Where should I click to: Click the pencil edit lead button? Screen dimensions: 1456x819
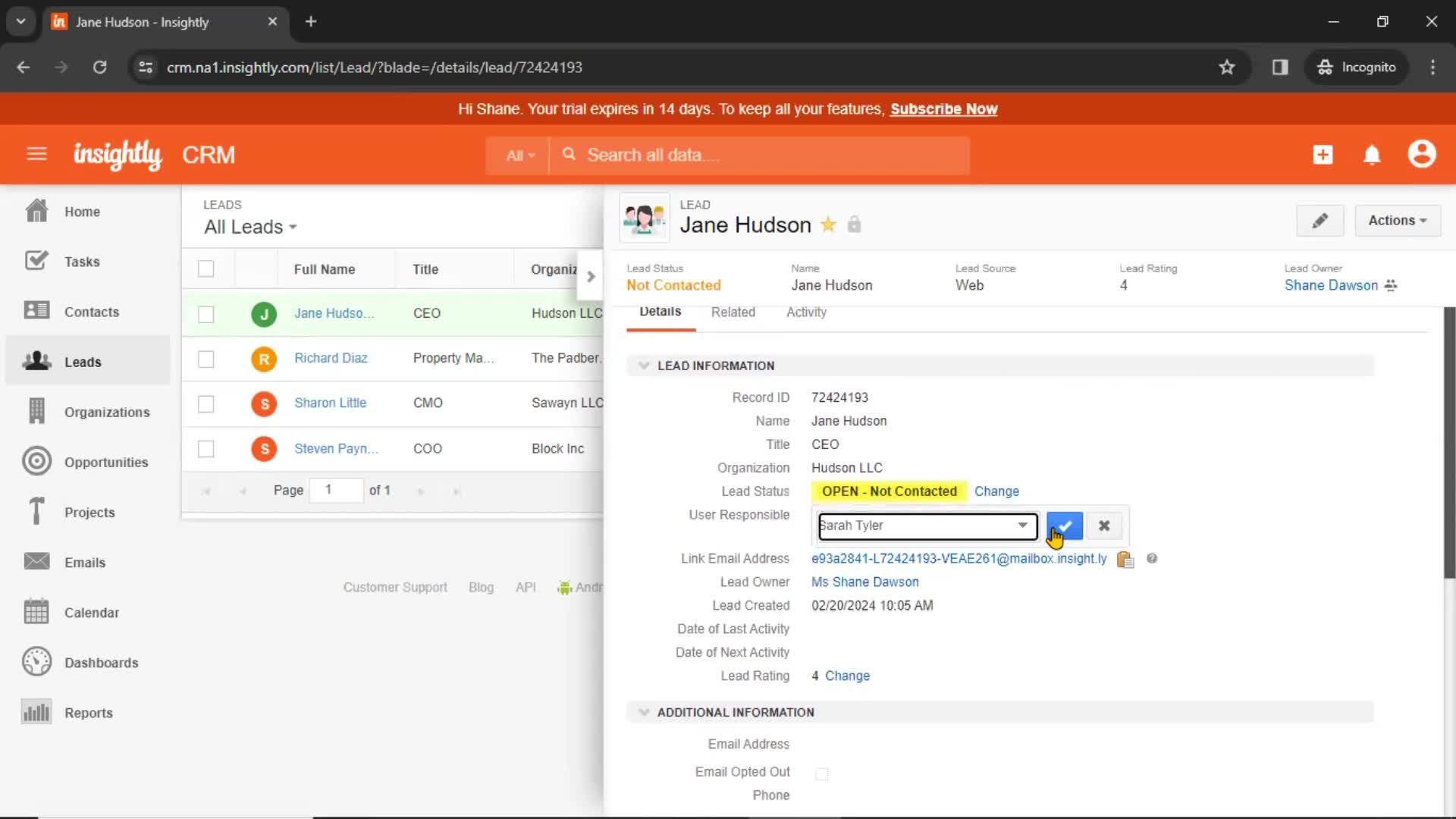pos(1319,221)
